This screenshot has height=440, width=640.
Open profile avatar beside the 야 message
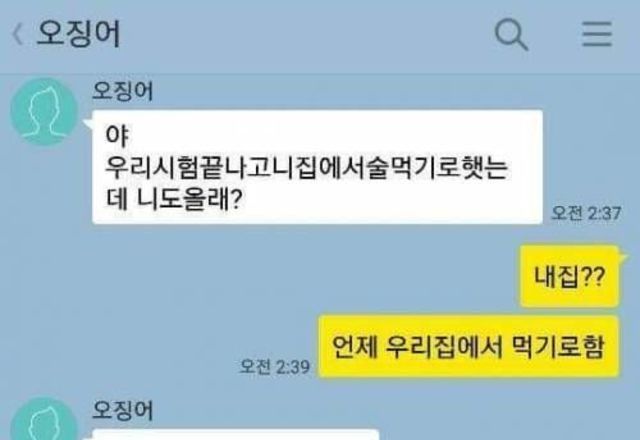44,112
